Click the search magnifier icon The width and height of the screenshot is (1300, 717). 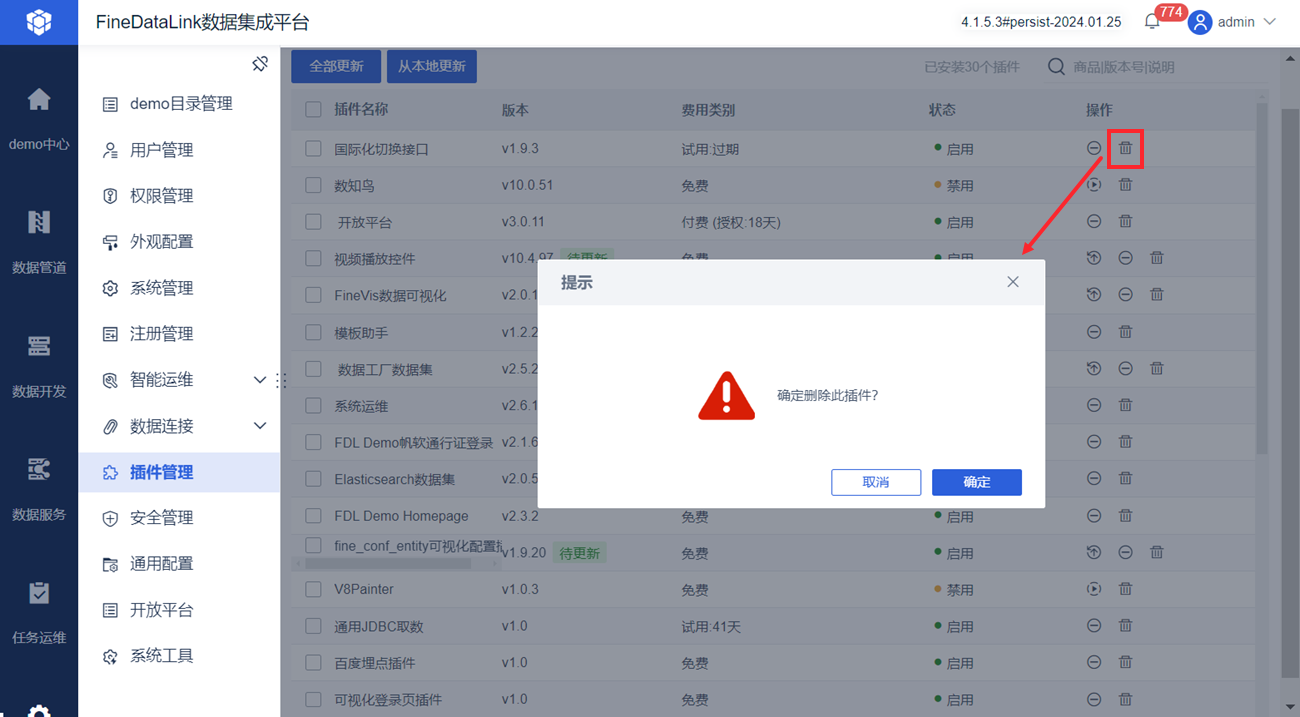point(1056,67)
